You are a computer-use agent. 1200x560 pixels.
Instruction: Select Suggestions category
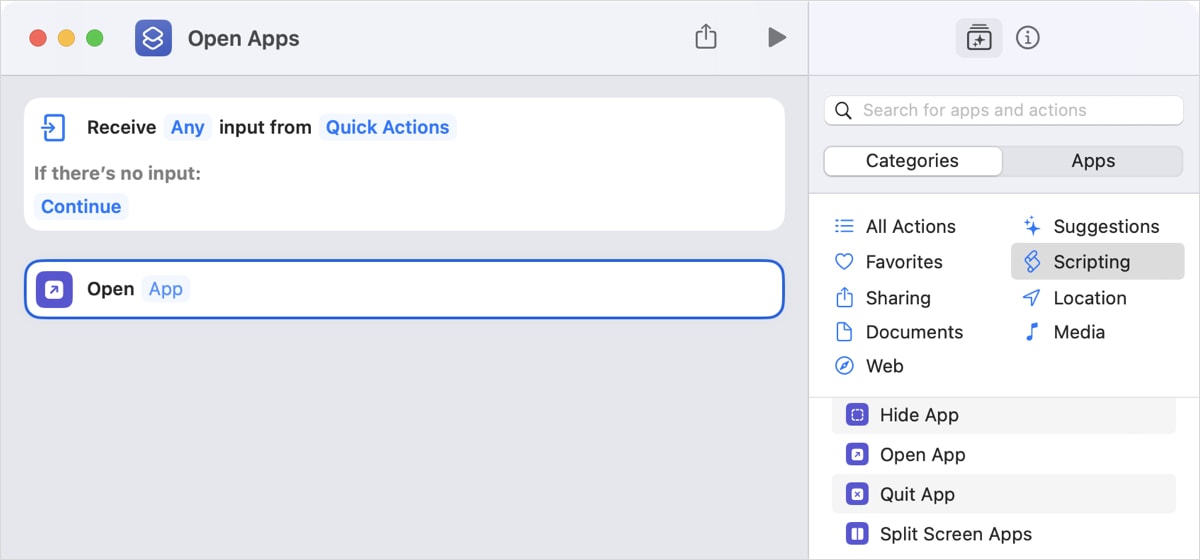click(1106, 226)
